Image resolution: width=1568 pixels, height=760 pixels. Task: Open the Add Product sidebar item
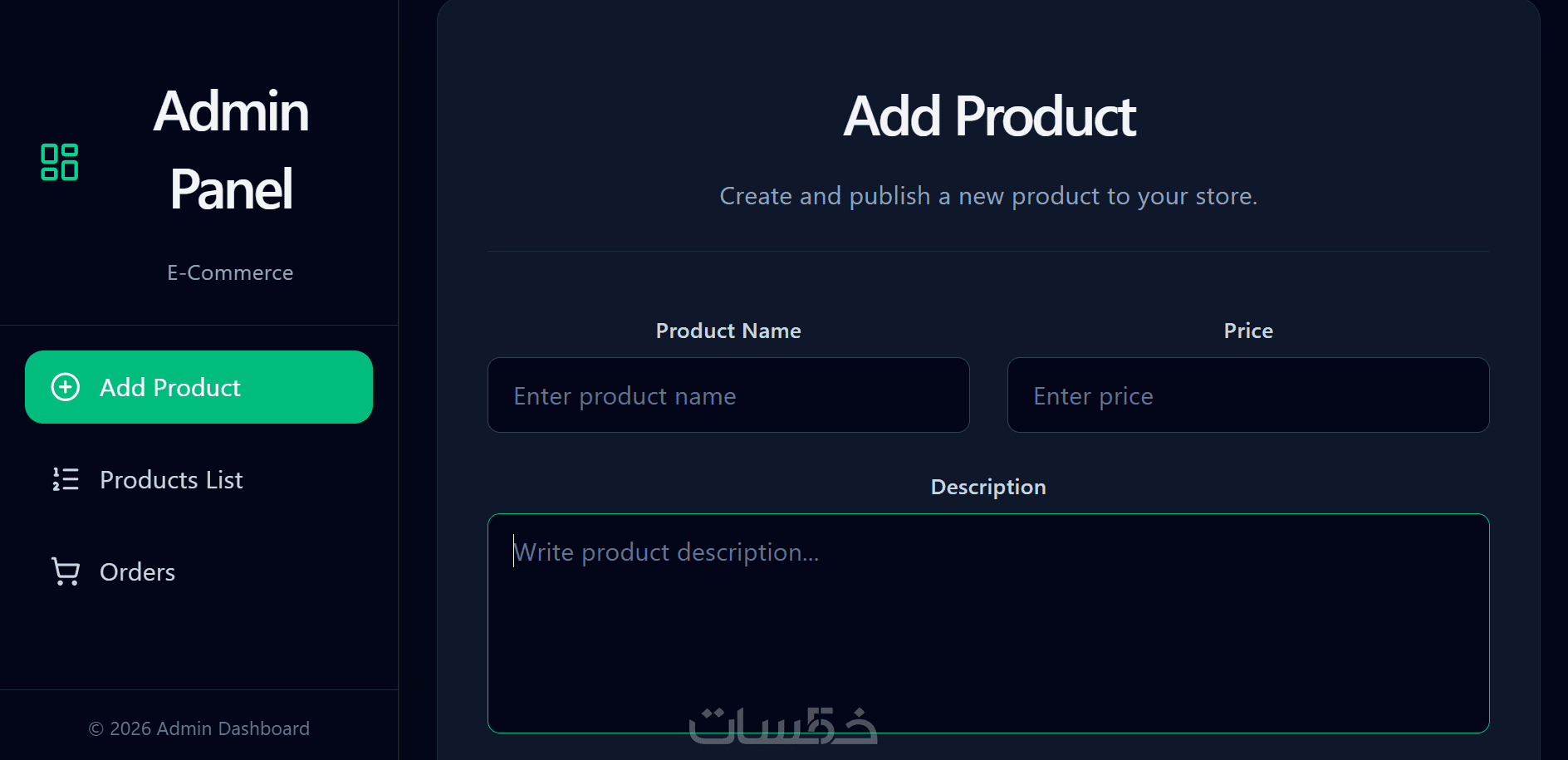click(198, 387)
